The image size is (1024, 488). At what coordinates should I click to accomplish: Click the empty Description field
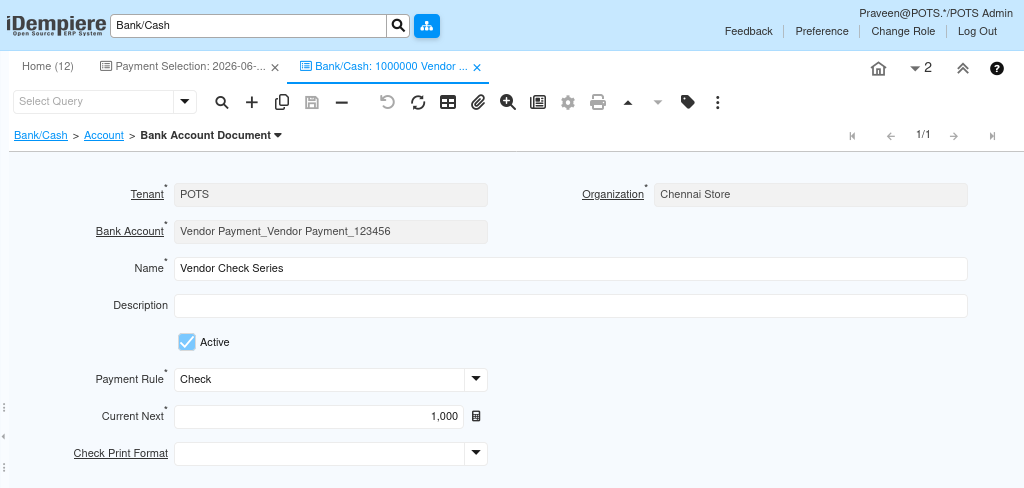click(x=570, y=305)
